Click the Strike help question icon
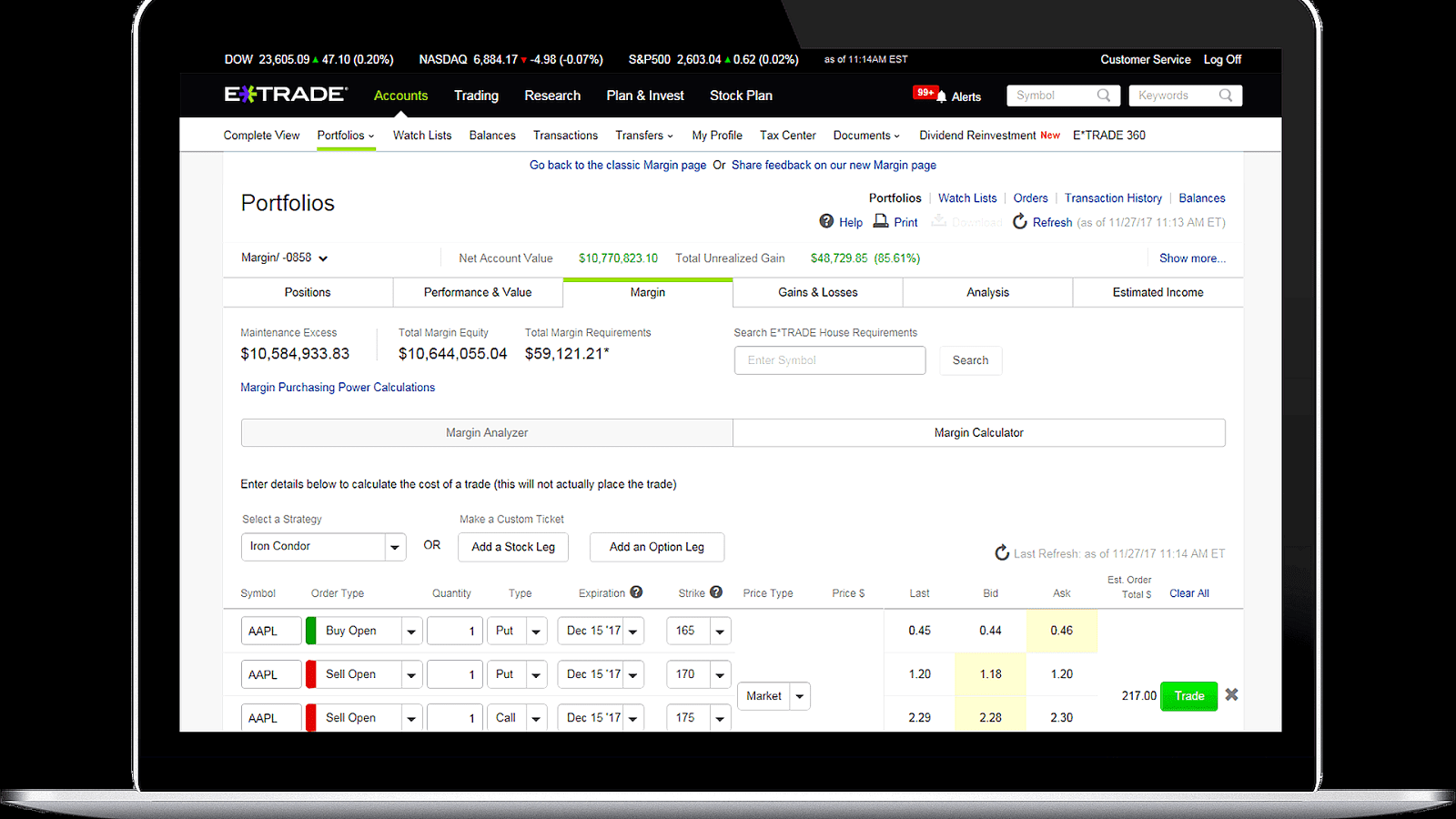1456x819 pixels. [716, 591]
